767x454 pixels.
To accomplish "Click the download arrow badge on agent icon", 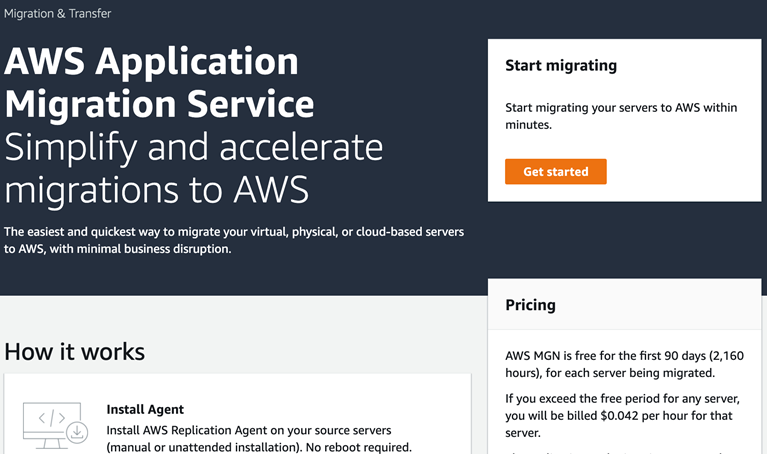I will 77,432.
